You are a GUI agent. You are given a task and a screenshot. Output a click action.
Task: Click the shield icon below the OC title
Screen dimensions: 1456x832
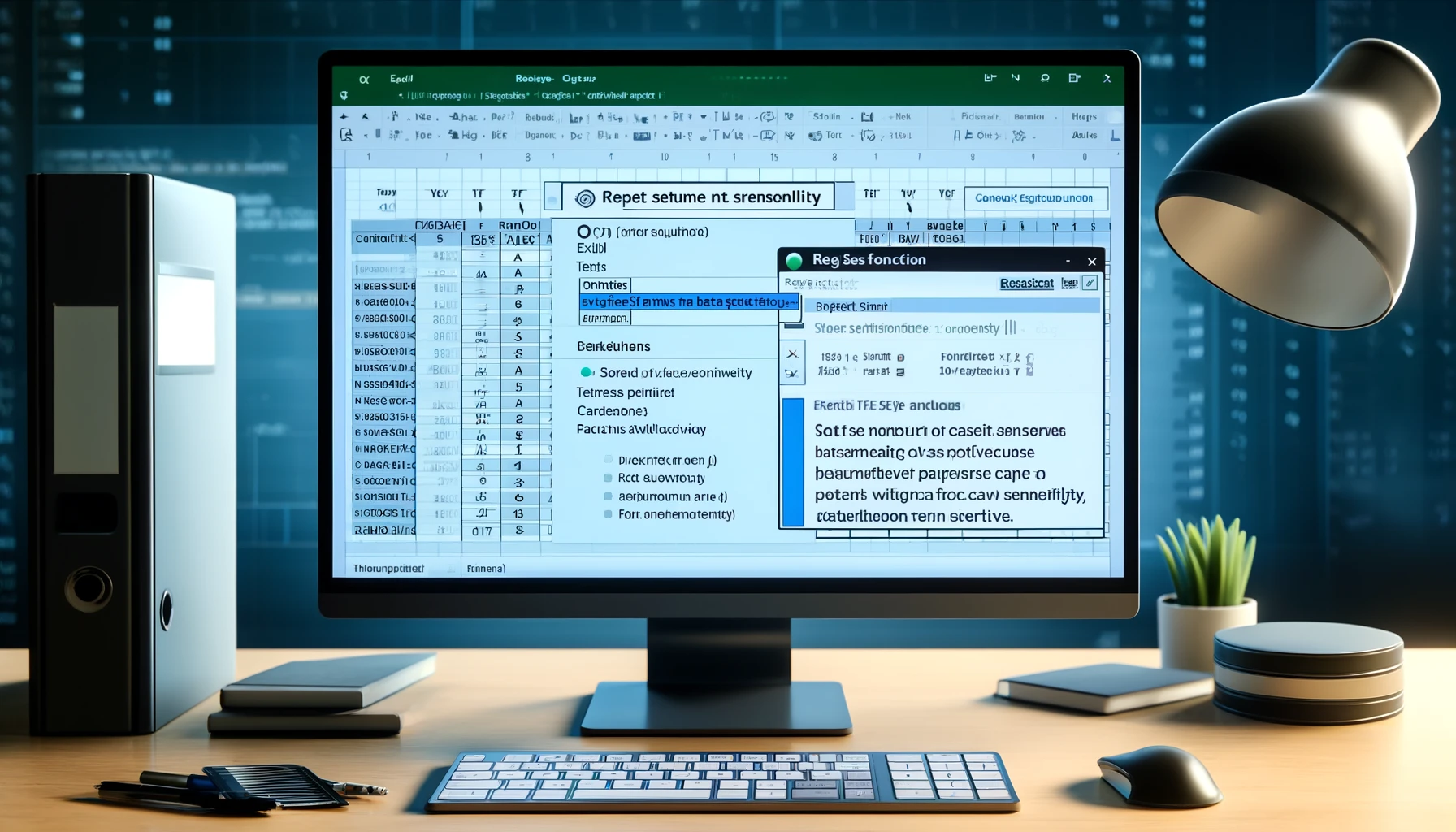point(344,96)
